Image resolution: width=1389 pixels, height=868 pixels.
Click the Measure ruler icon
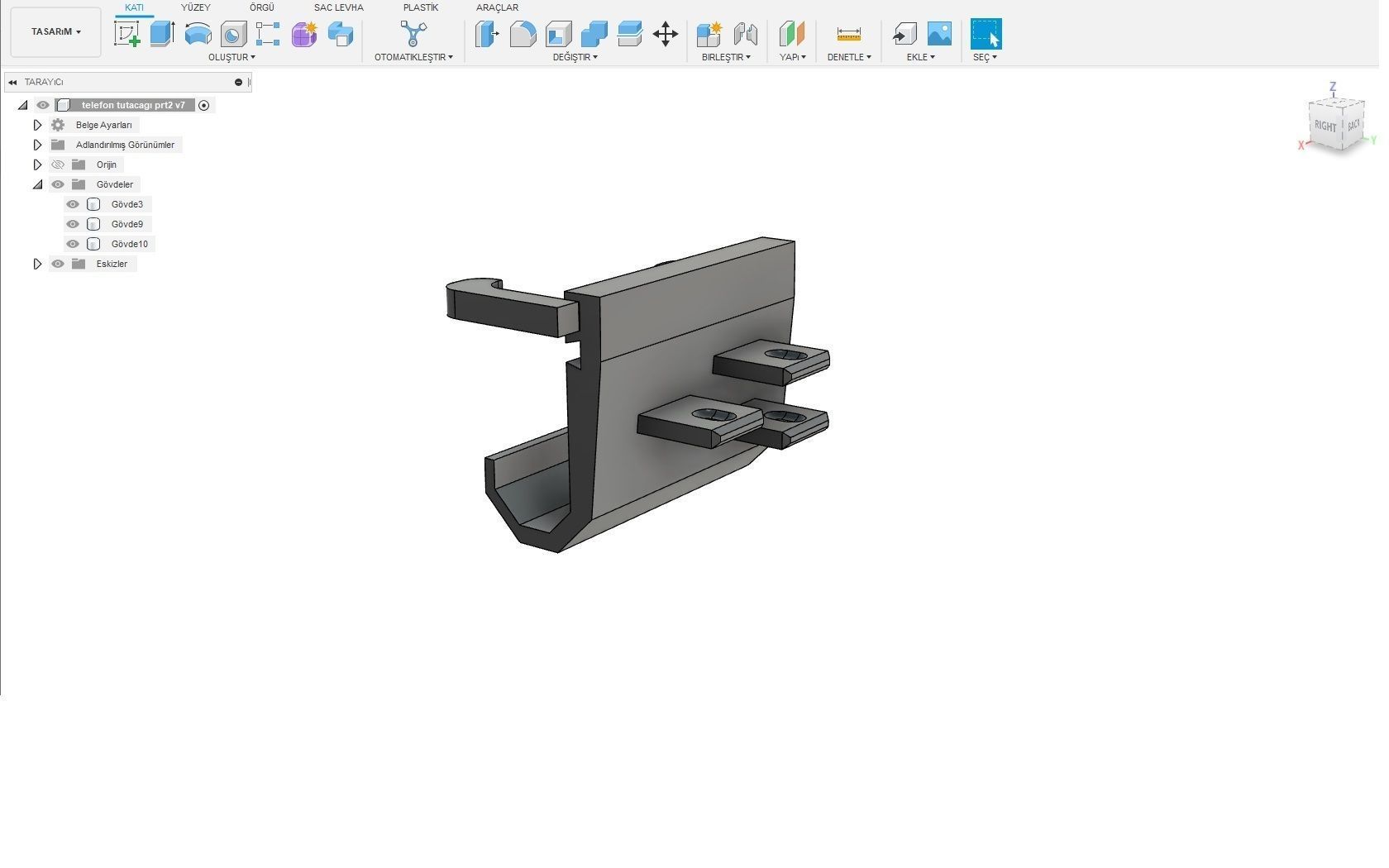[849, 34]
